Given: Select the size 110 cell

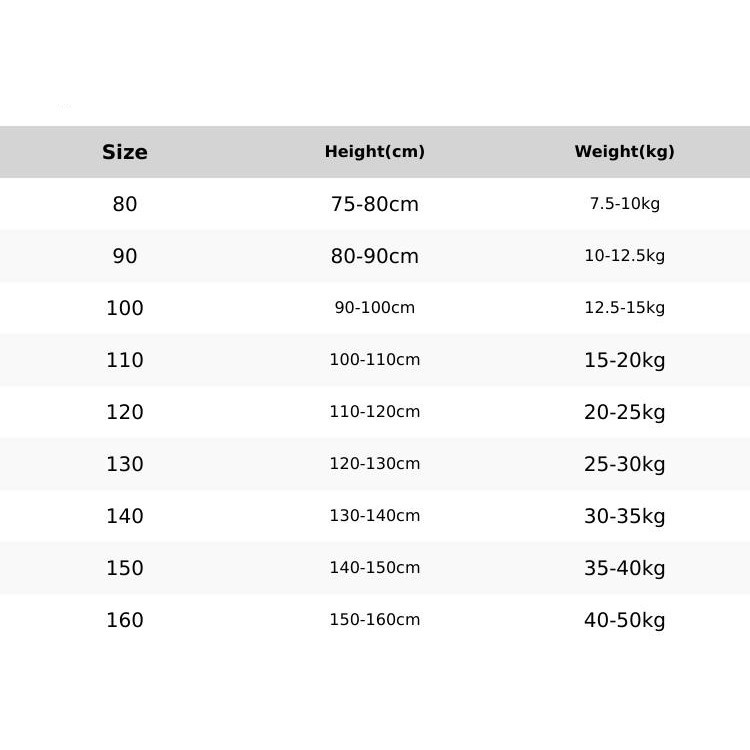Looking at the screenshot, I should 125,360.
